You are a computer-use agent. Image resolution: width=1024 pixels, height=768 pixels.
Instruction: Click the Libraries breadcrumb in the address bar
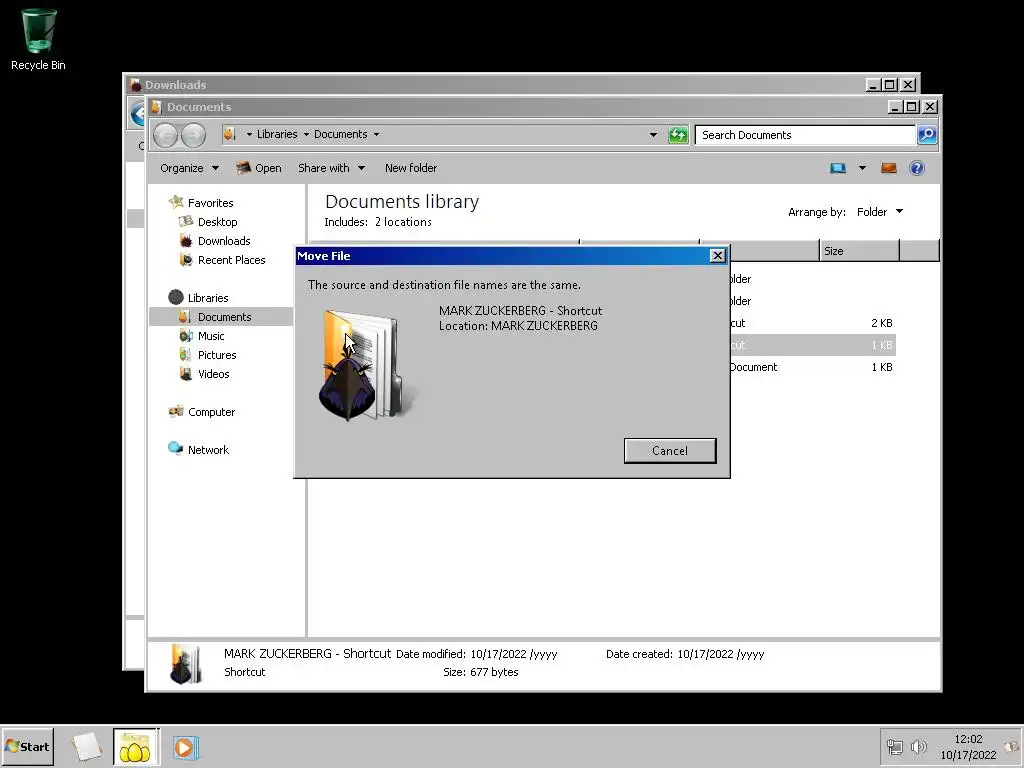click(x=277, y=134)
